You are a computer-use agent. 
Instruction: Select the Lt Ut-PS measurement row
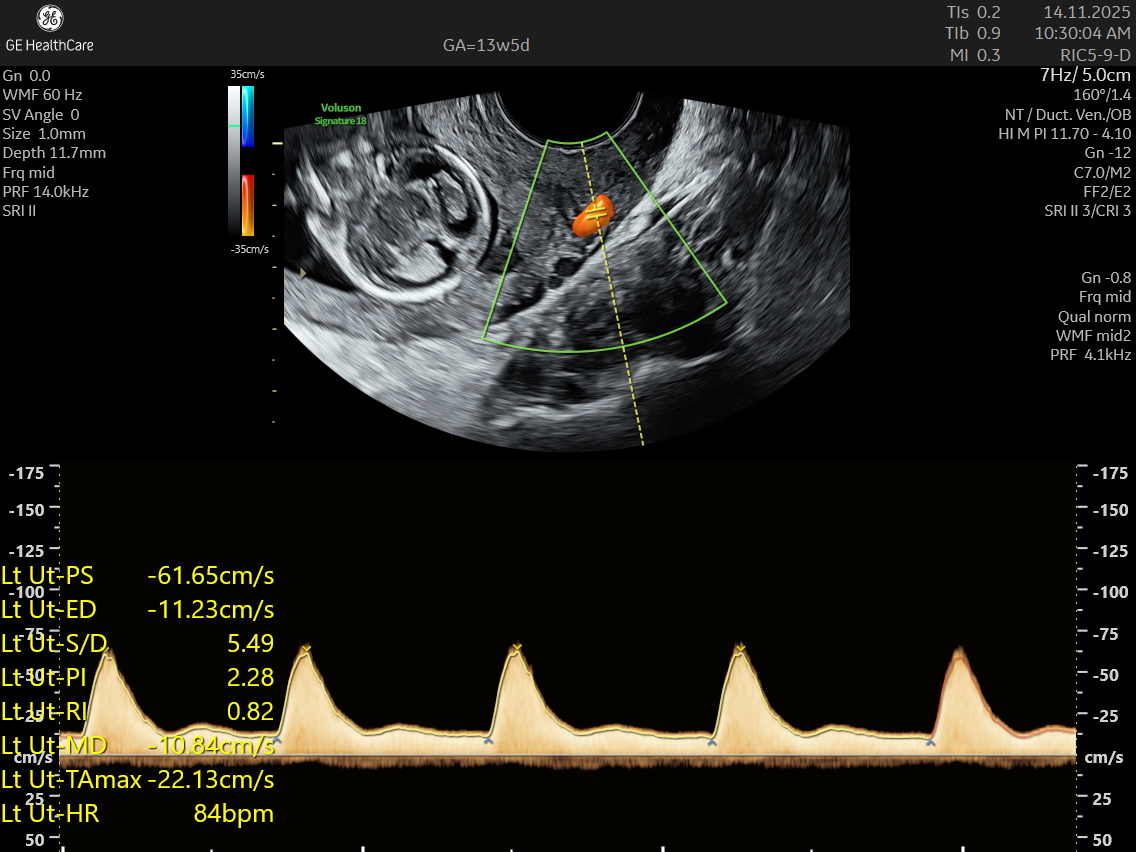coord(138,576)
